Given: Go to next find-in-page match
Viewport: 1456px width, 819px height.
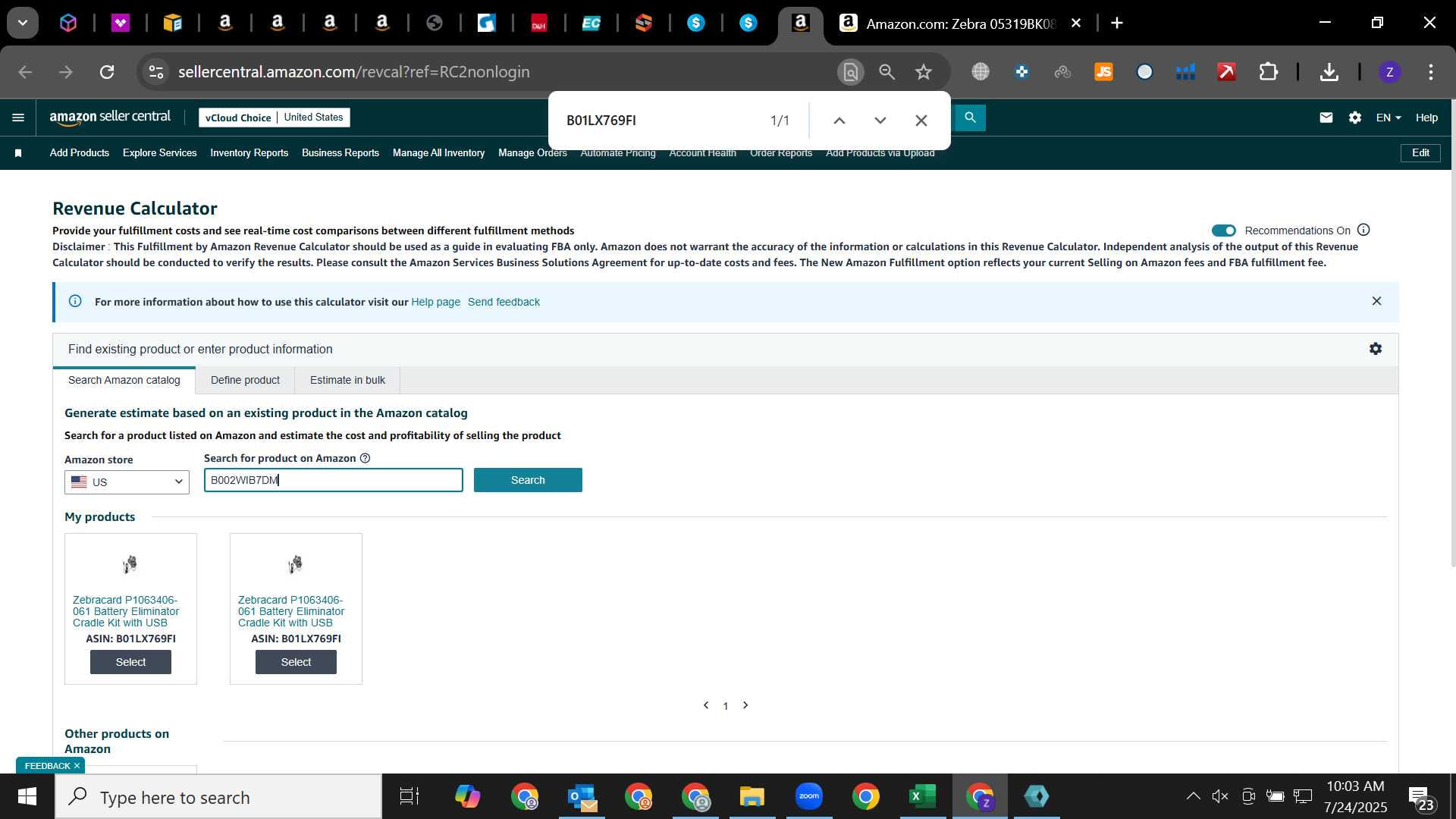Looking at the screenshot, I should [x=880, y=121].
